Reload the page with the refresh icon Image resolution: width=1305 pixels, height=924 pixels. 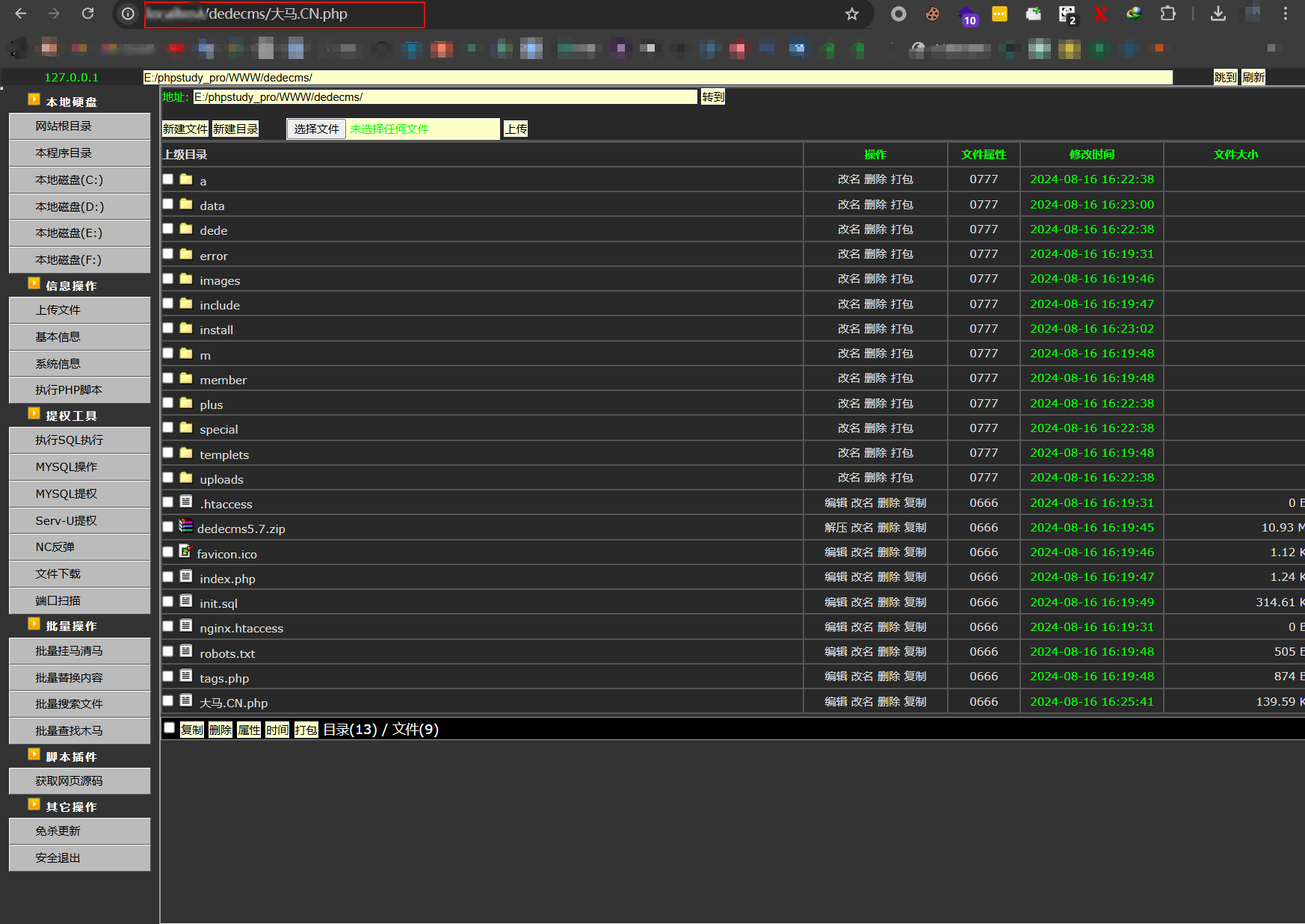87,13
